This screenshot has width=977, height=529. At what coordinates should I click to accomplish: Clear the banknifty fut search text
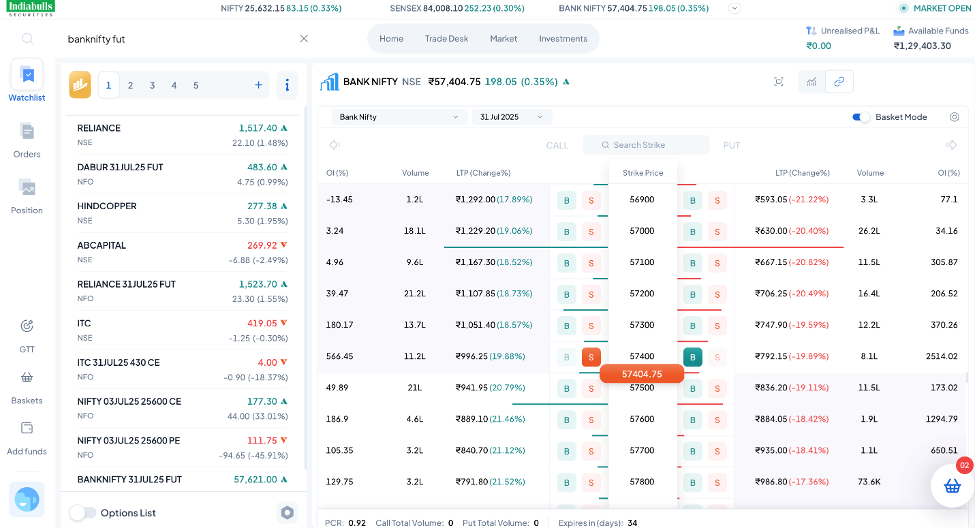pos(303,39)
